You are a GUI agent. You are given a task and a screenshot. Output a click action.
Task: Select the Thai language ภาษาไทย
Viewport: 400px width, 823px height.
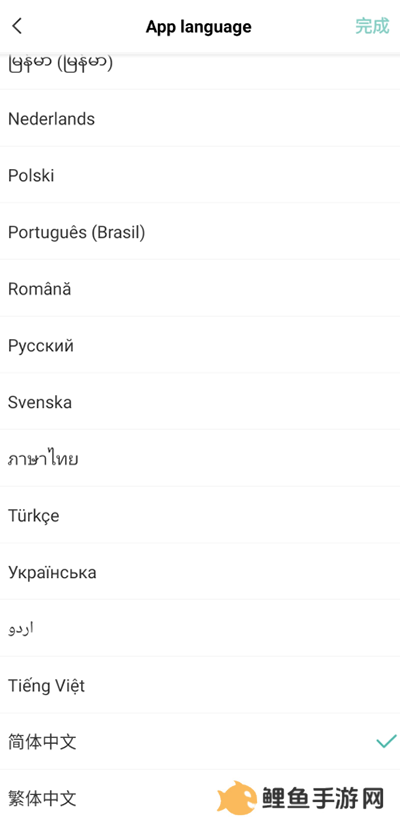pyautogui.click(x=200, y=458)
